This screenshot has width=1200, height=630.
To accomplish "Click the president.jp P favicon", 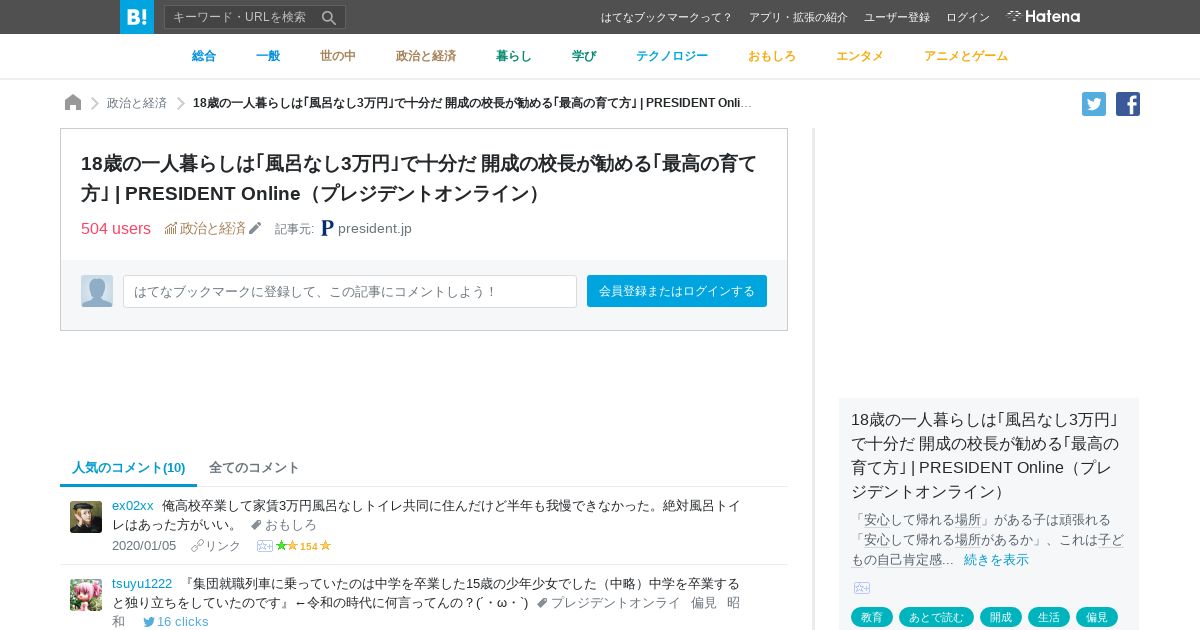I will (x=327, y=228).
